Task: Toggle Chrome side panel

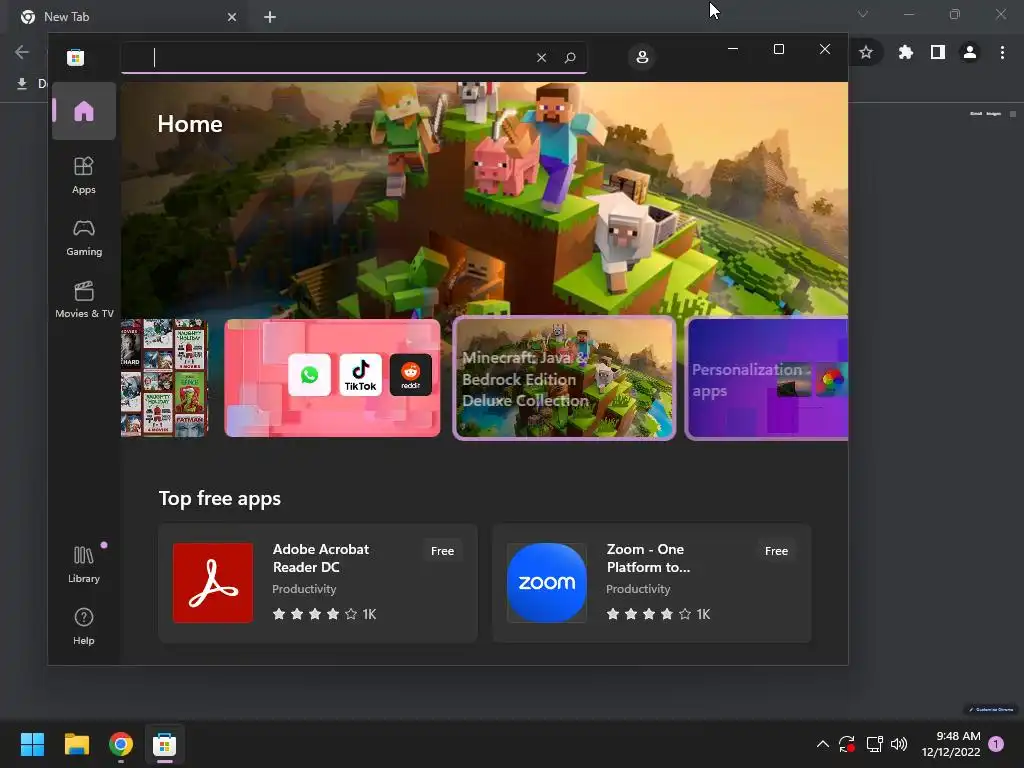Action: pos(938,52)
